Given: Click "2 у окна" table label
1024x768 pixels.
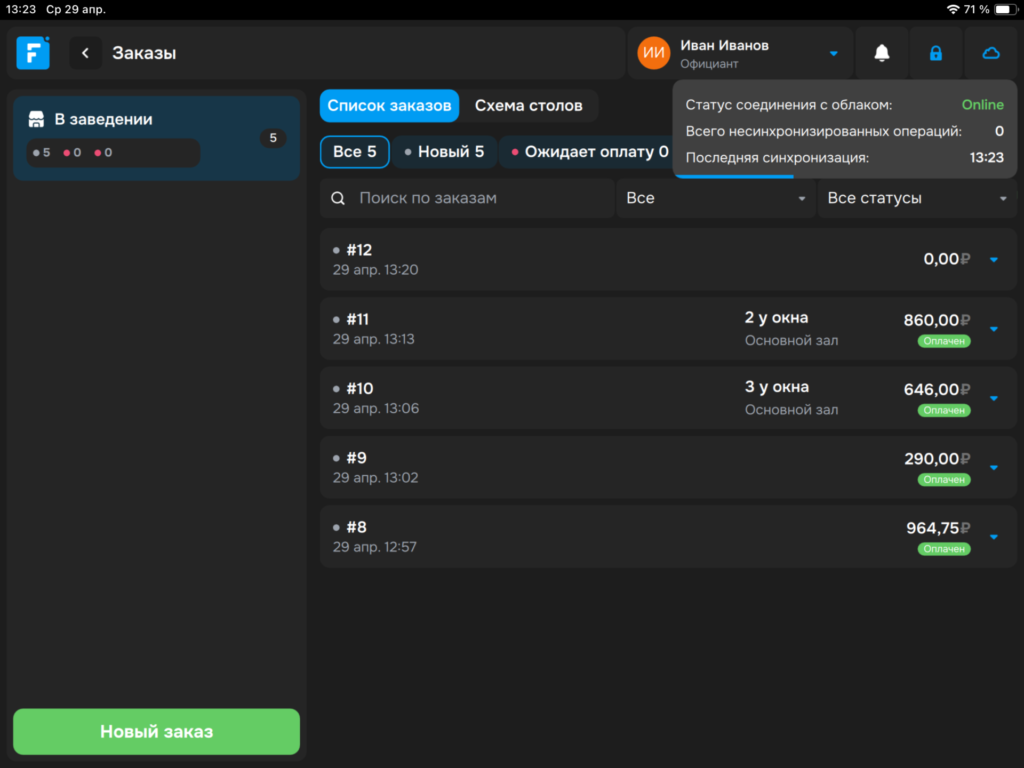Looking at the screenshot, I should (x=776, y=318).
